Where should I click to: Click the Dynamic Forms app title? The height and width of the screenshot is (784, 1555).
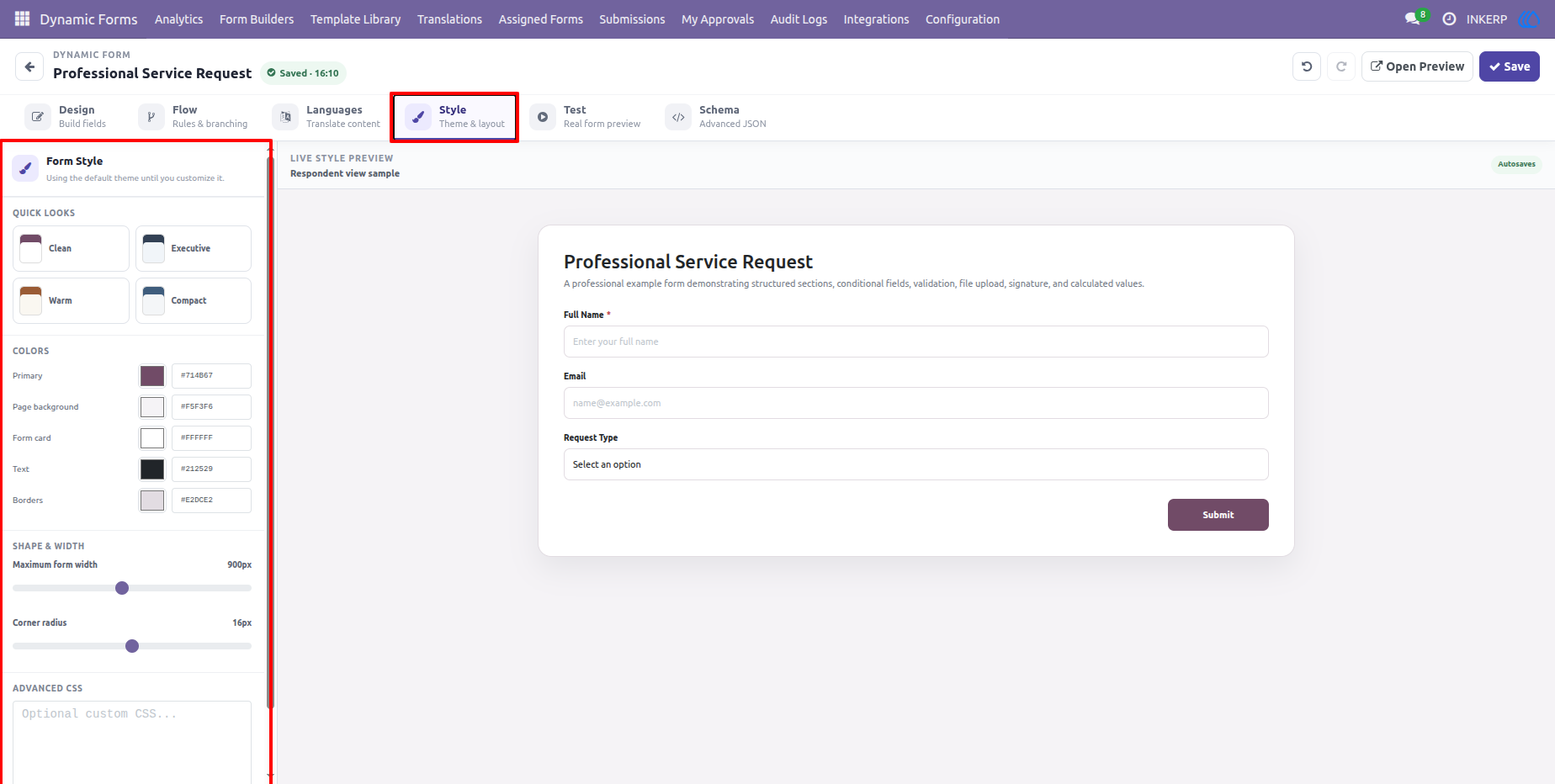[x=88, y=19]
